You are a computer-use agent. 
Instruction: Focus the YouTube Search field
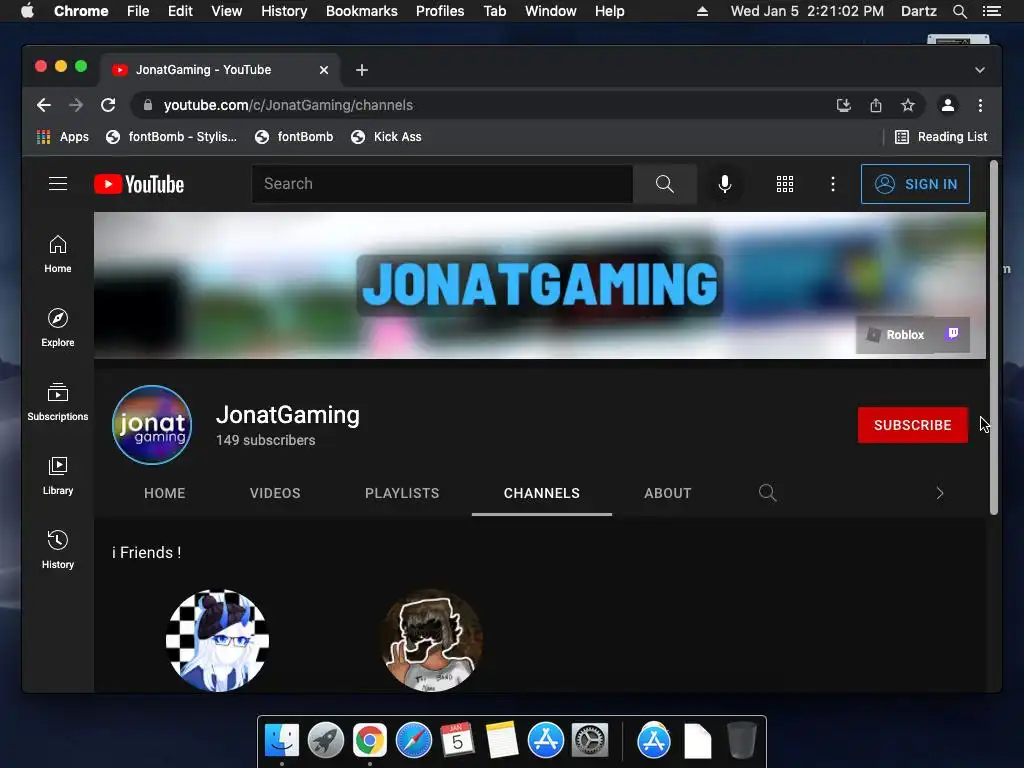[442, 184]
